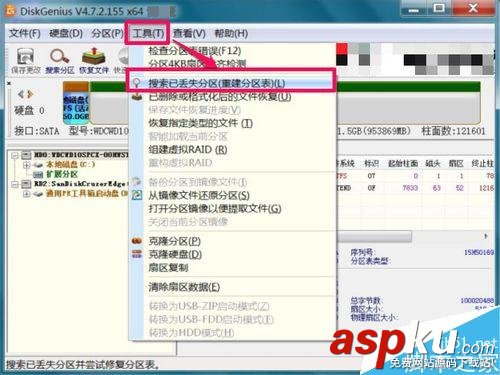Click the partition list horizontal scrollbar thumb
The width and height of the screenshot is (500, 375).
click(x=374, y=237)
